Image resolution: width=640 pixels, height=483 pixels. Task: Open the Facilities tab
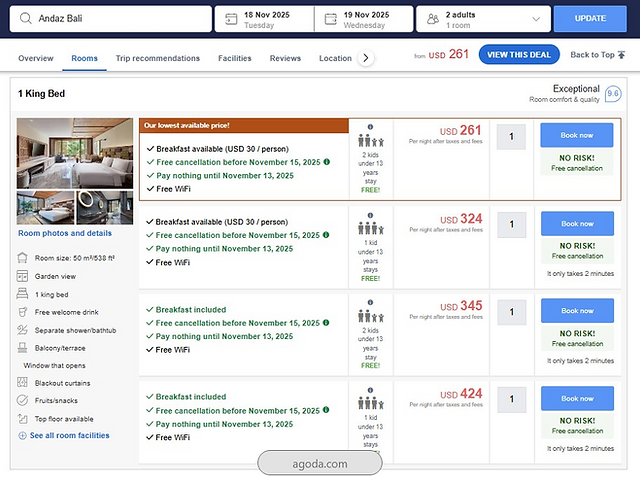point(235,58)
